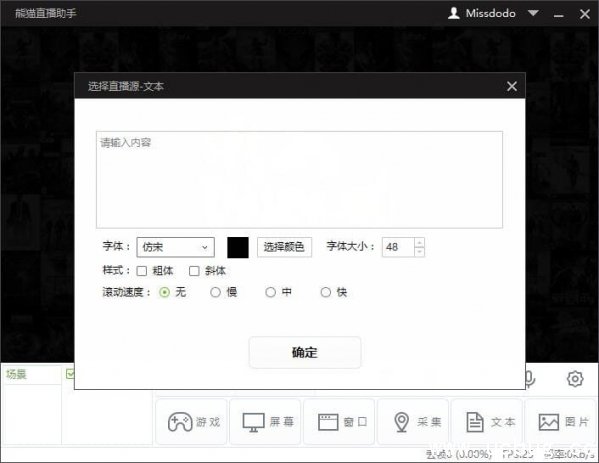Click the Missdodo username text
The width and height of the screenshot is (599, 463).
pos(491,13)
